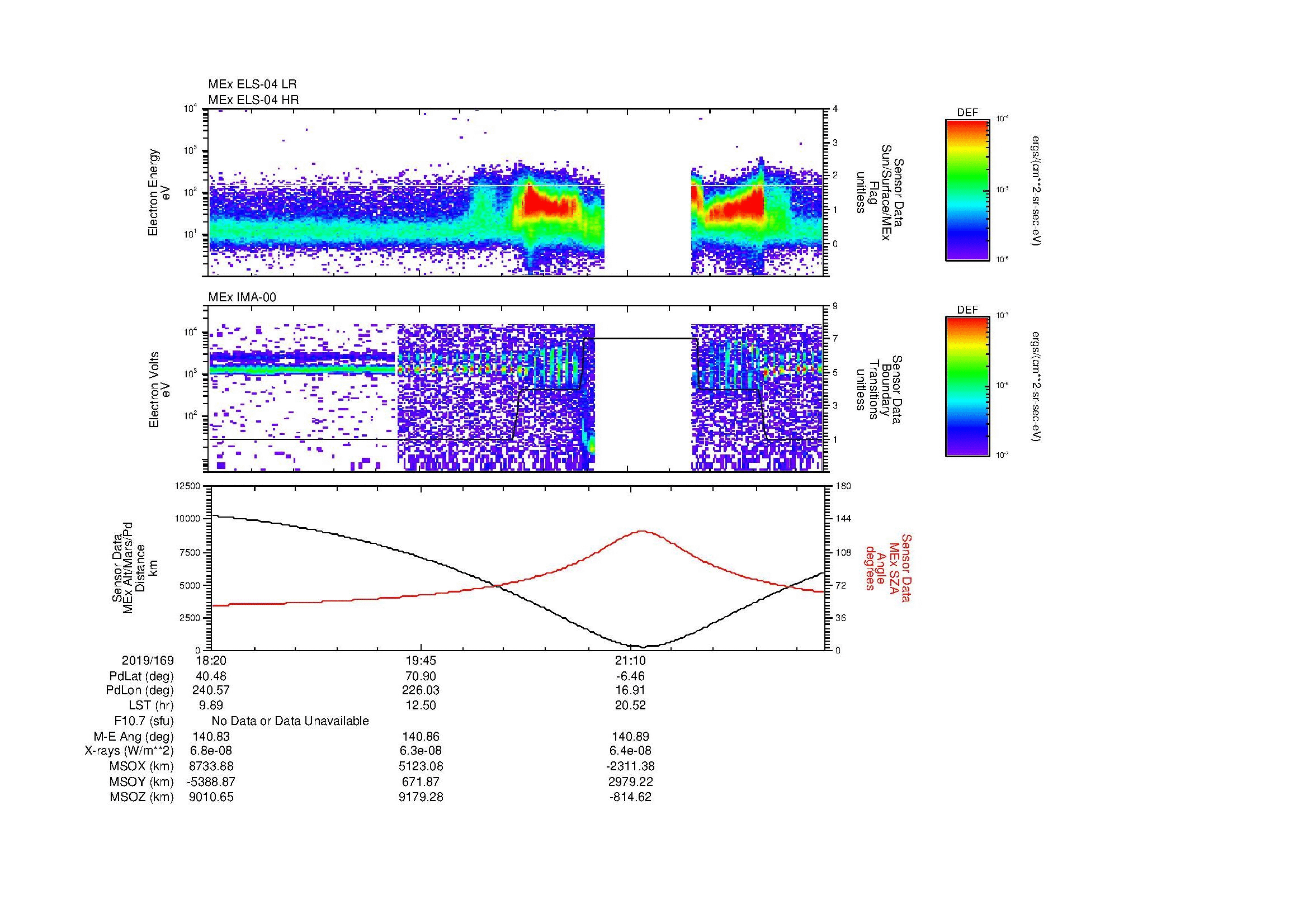
Task: Click the MSOY value '-5388.87'
Action: [x=211, y=781]
